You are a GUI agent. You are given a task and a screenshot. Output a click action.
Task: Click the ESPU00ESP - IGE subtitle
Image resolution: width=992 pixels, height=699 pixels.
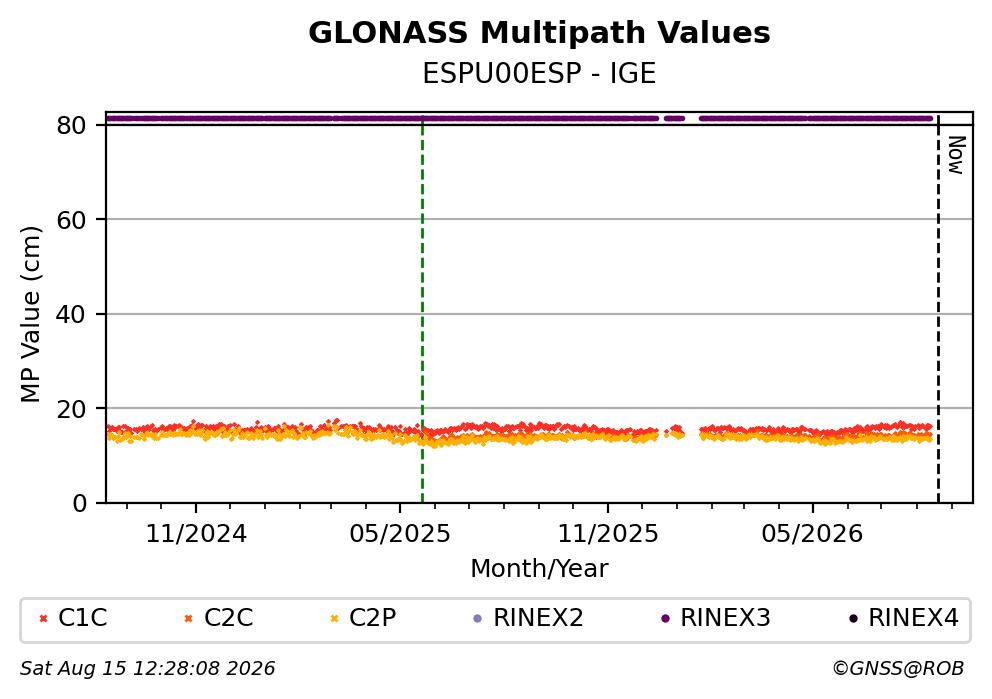tap(539, 74)
